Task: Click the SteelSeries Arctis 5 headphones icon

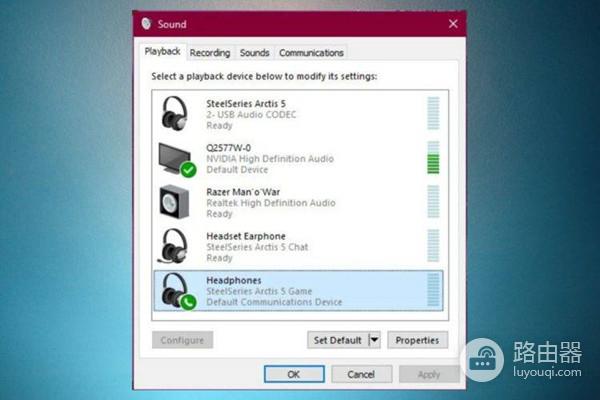Action: coord(174,113)
